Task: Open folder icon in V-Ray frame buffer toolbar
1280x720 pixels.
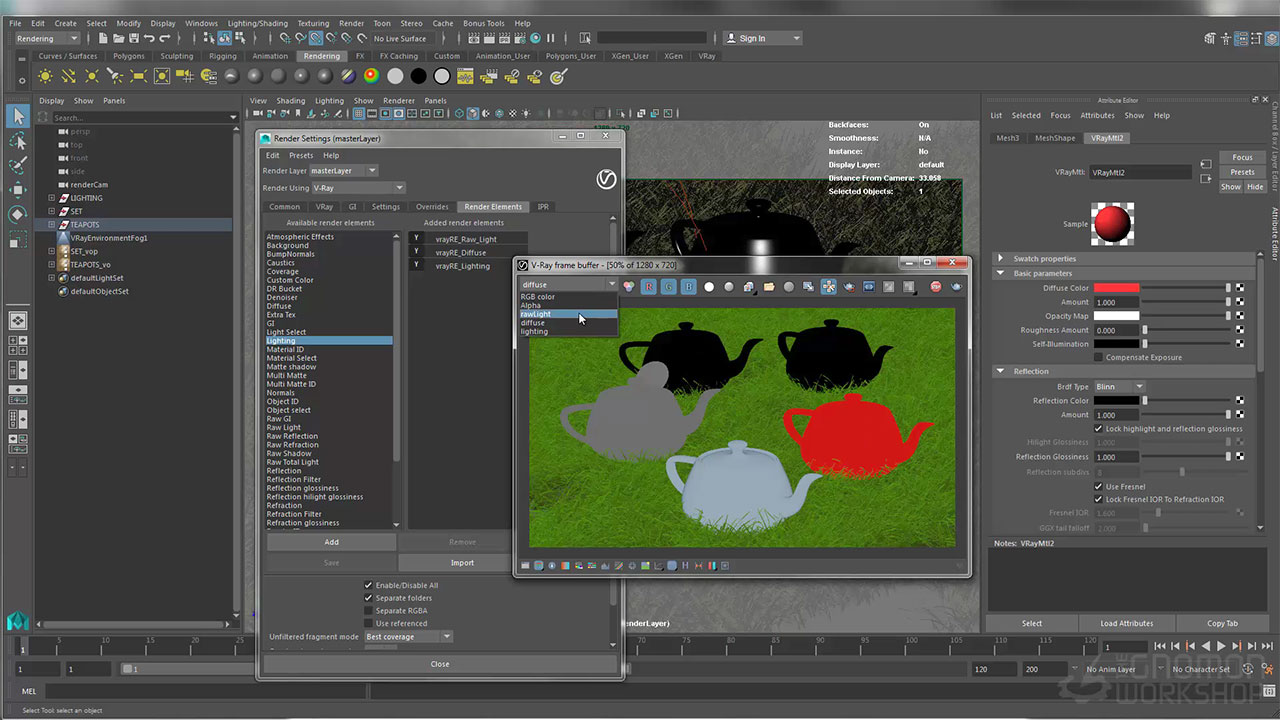Action: click(x=769, y=287)
